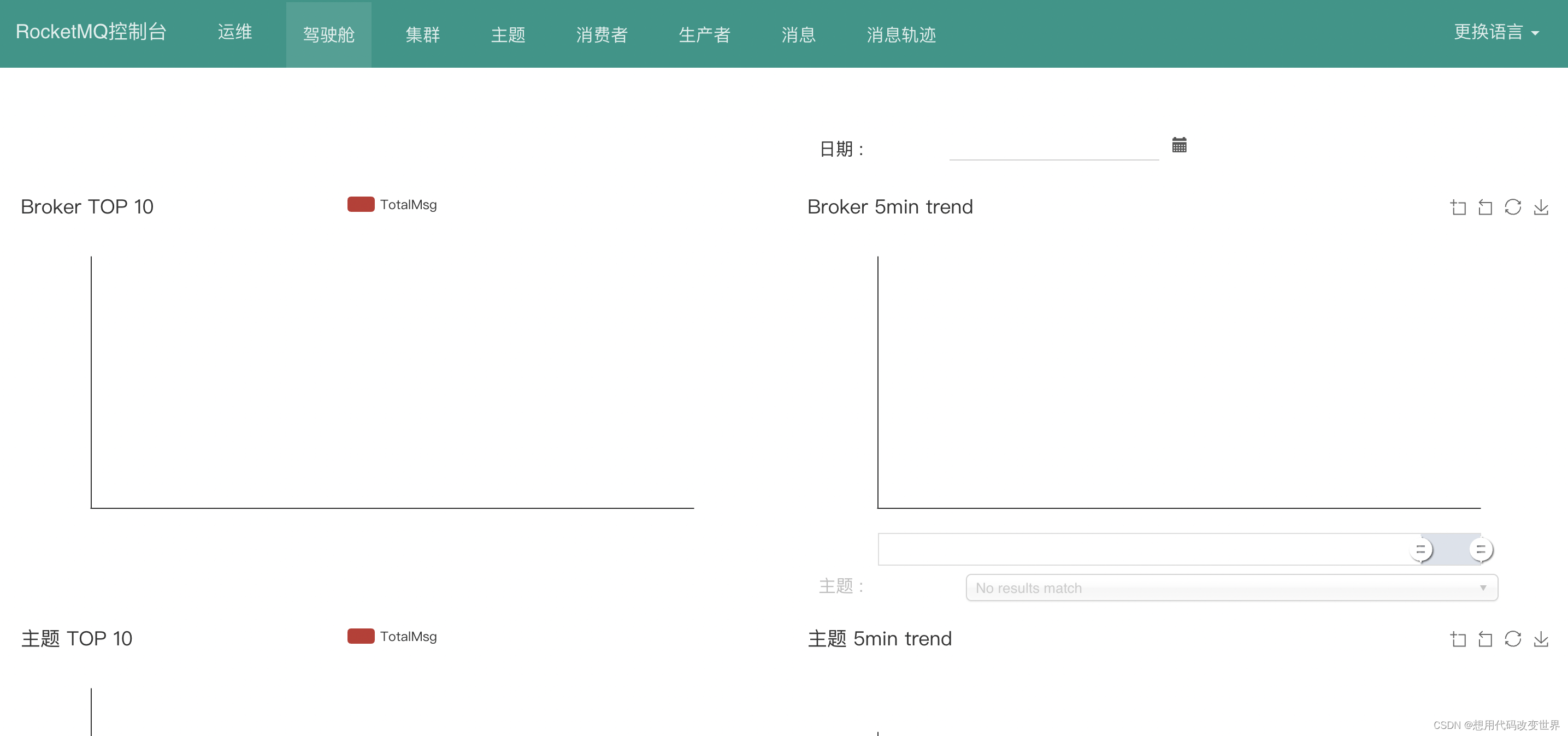Restore the 主题 5min trend chart
Viewport: 1568px width, 736px height.
tap(1513, 639)
